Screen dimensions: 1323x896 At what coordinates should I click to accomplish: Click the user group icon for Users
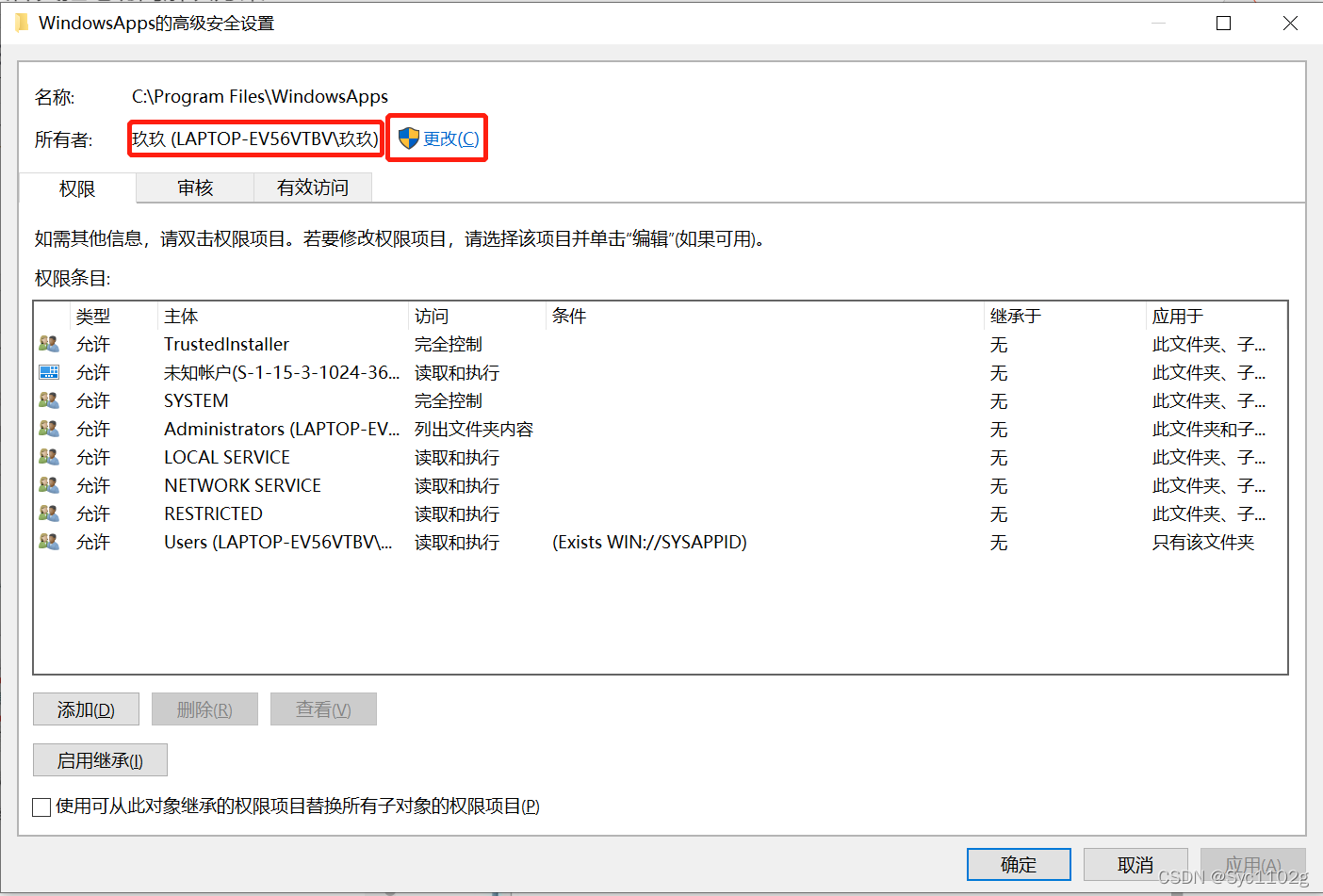(49, 542)
